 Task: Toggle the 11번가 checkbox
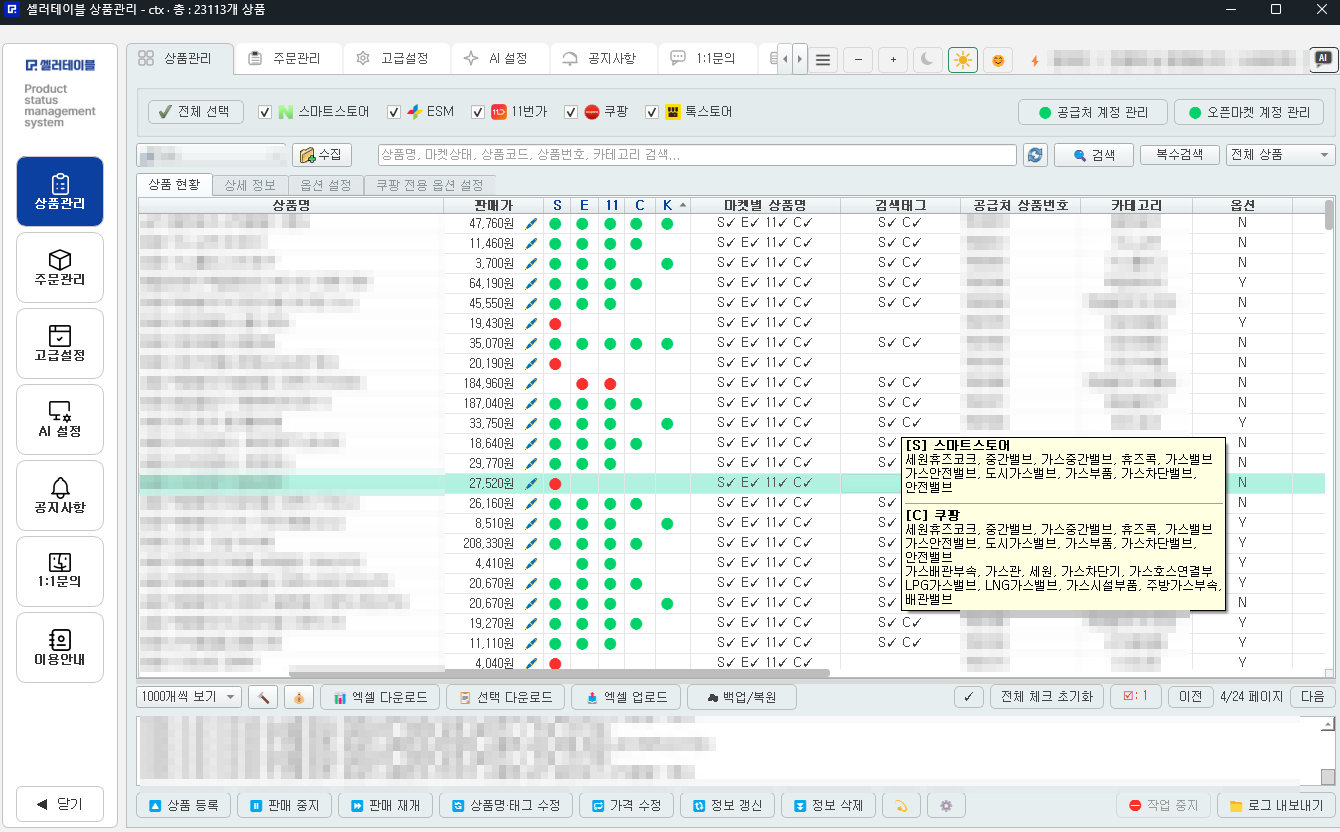point(478,112)
